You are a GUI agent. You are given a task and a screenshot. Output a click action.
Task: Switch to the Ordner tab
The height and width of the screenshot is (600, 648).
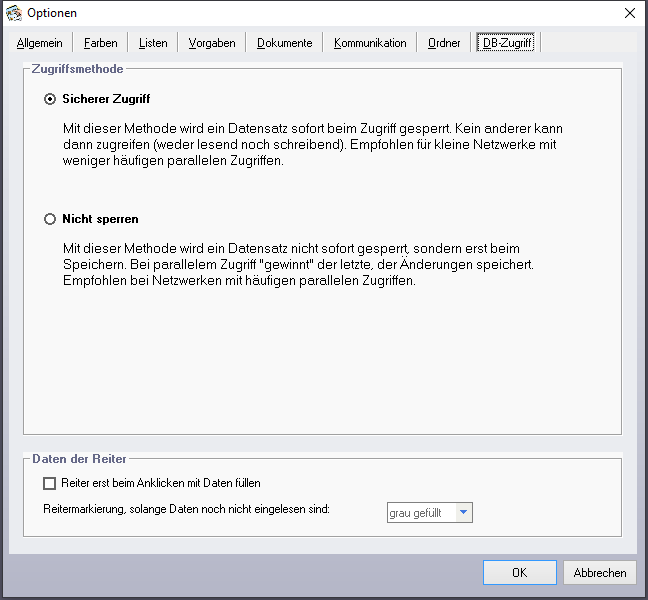click(x=444, y=43)
